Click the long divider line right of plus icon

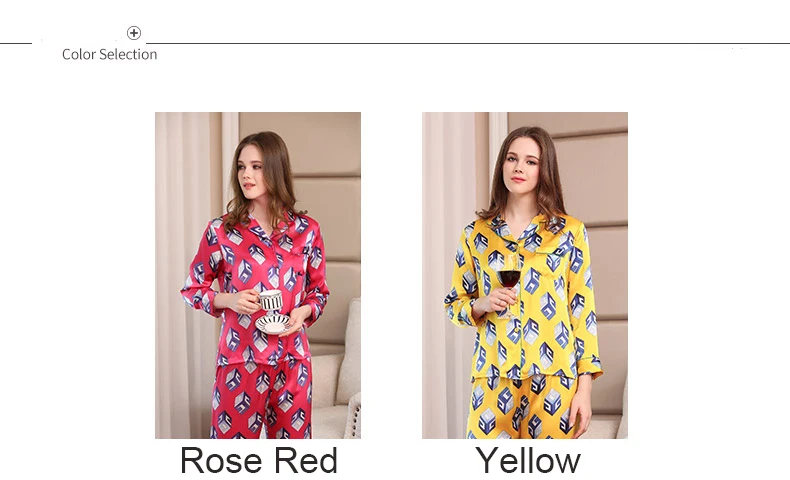(x=468, y=43)
